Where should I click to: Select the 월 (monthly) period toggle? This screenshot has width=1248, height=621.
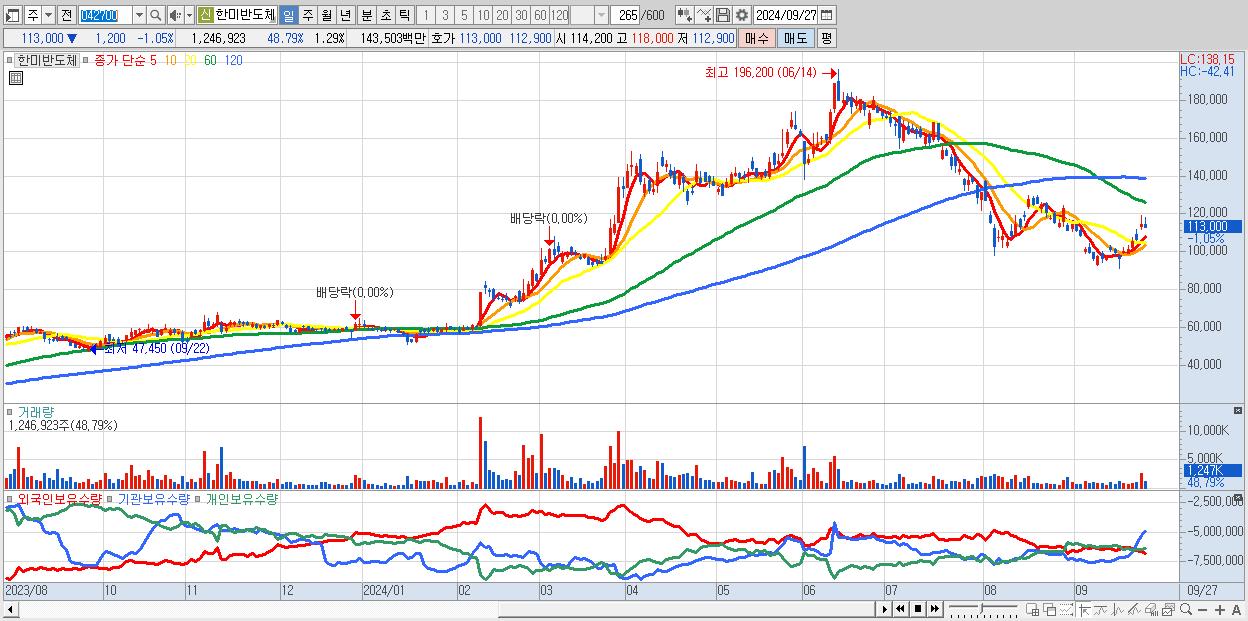point(326,15)
